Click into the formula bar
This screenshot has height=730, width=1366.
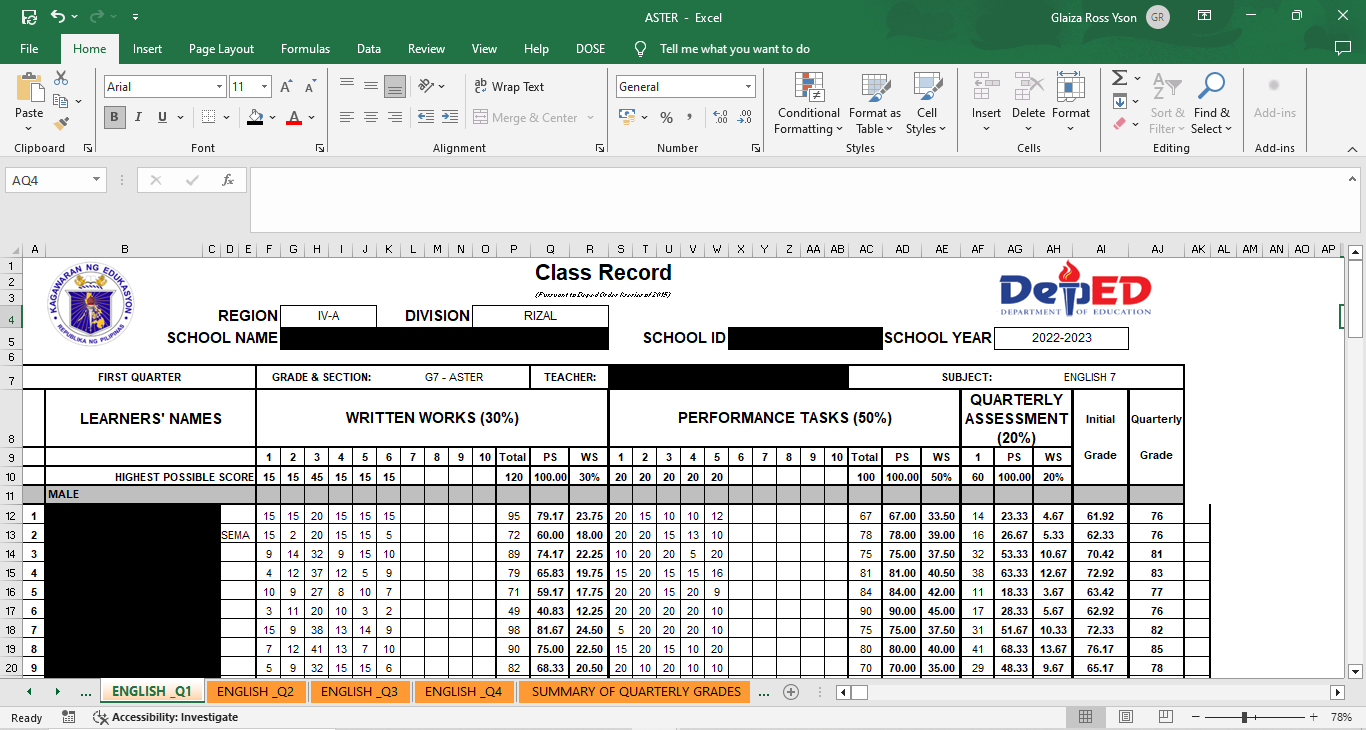coord(796,199)
